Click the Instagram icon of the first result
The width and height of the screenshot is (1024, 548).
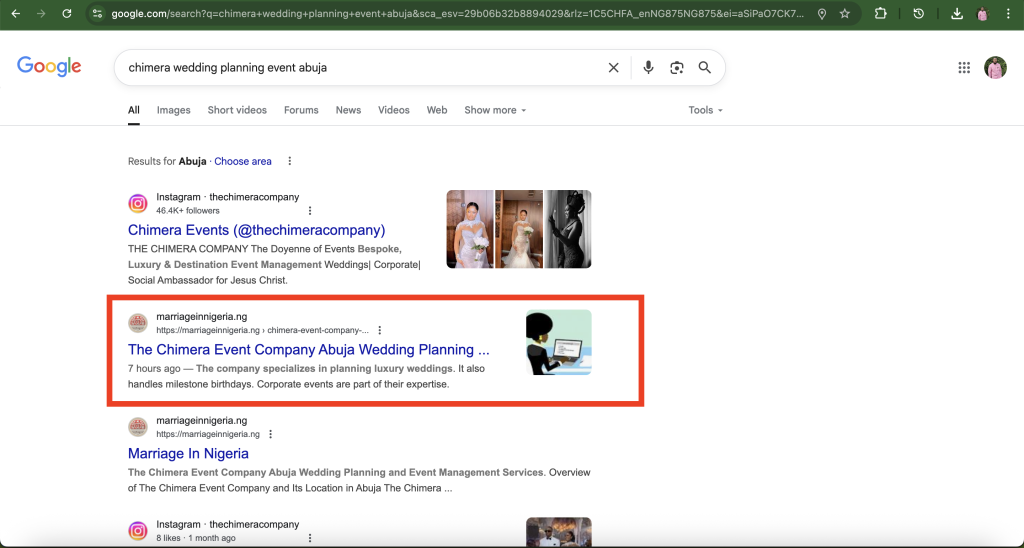click(x=138, y=203)
